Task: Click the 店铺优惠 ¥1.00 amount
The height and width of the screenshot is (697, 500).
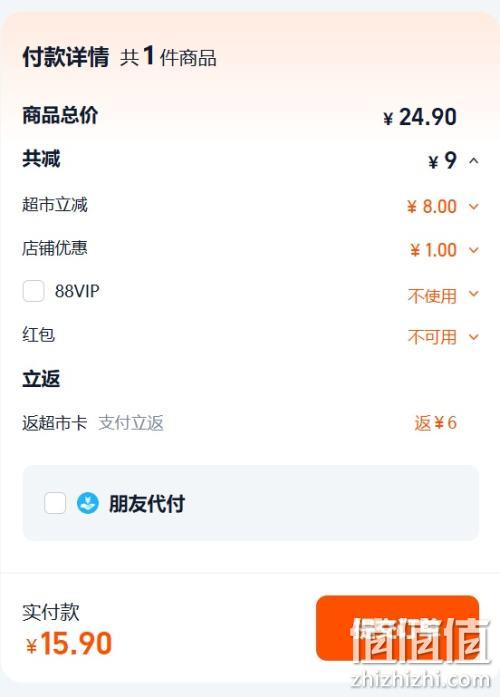Action: [x=433, y=250]
